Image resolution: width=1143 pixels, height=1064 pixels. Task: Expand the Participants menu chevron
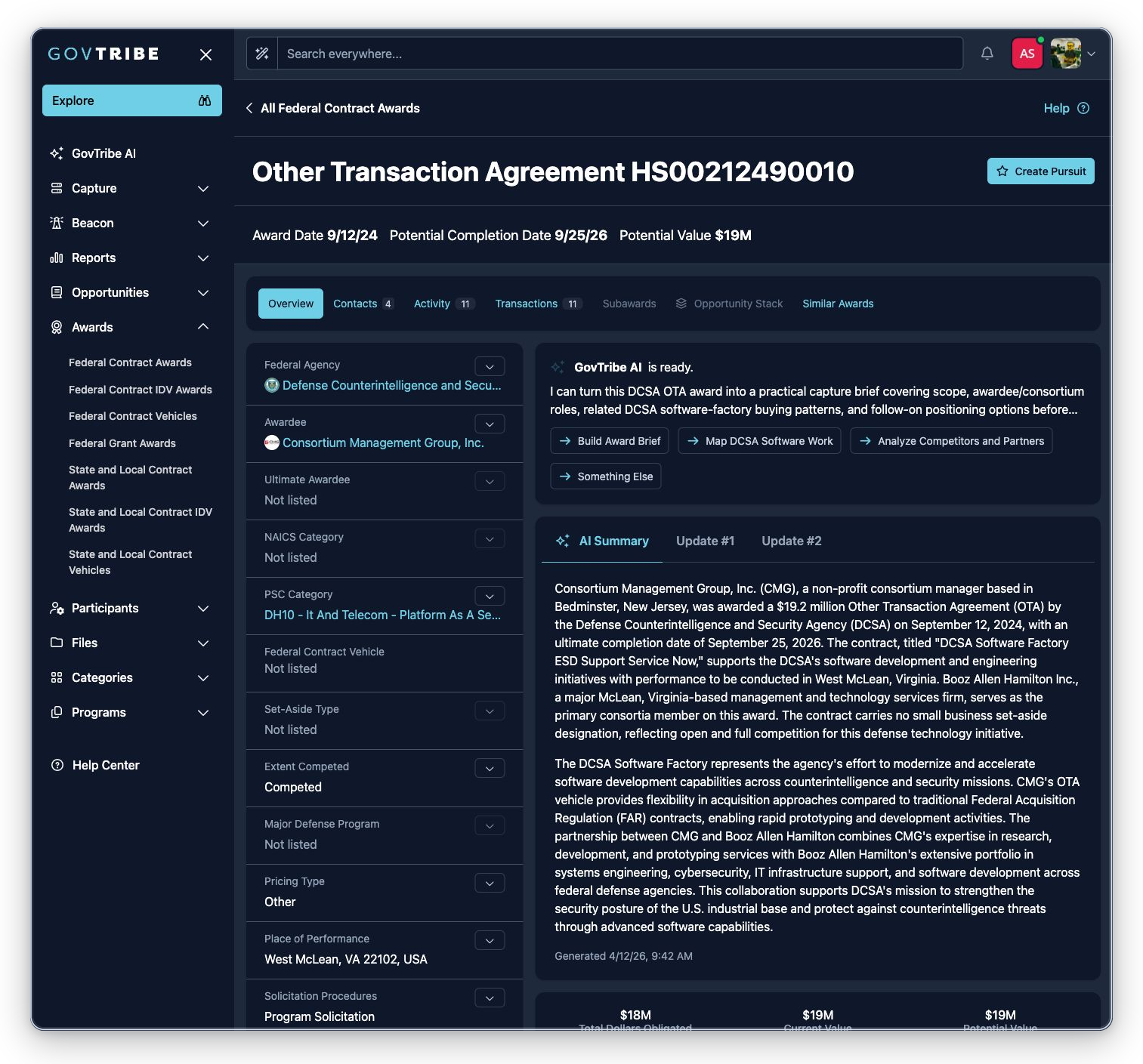click(203, 608)
